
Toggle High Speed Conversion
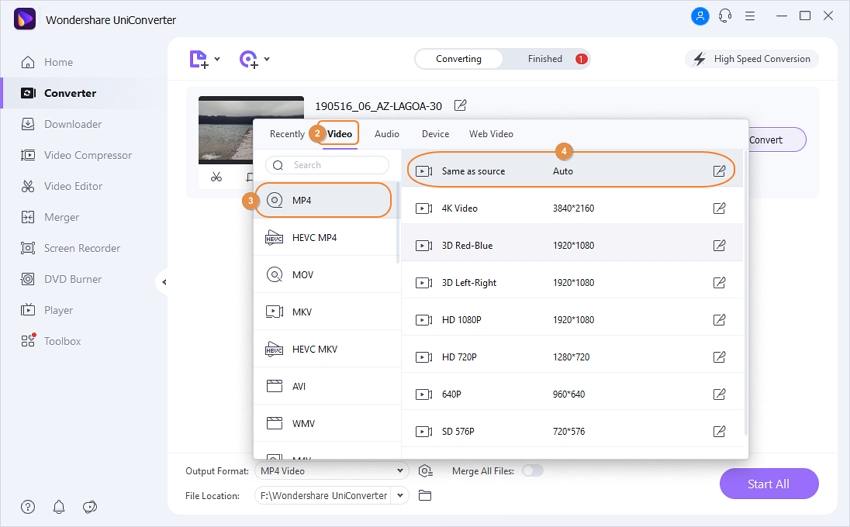tap(752, 59)
